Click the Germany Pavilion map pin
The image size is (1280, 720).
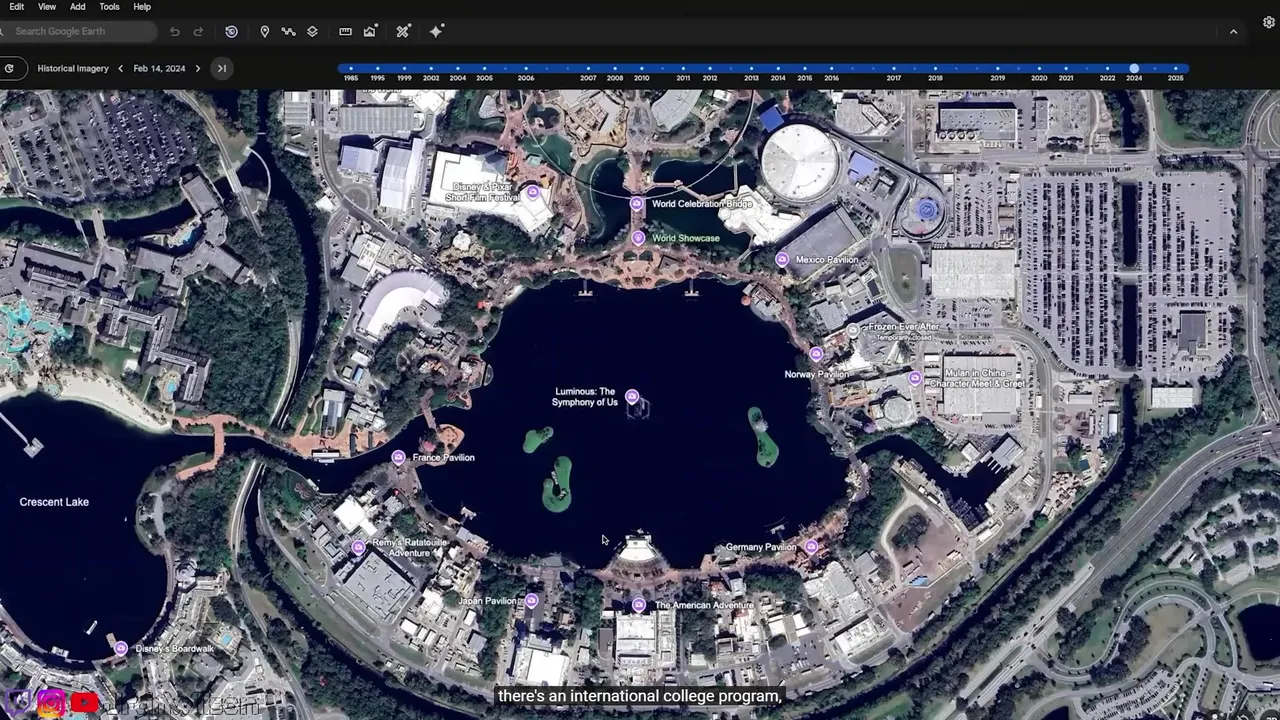pyautogui.click(x=811, y=547)
